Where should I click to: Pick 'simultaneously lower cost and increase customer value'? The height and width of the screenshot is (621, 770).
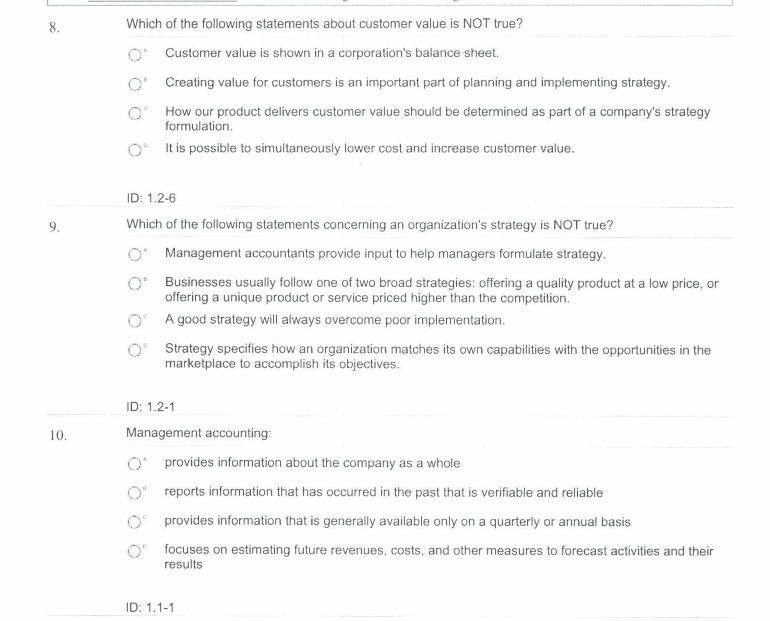(x=135, y=150)
